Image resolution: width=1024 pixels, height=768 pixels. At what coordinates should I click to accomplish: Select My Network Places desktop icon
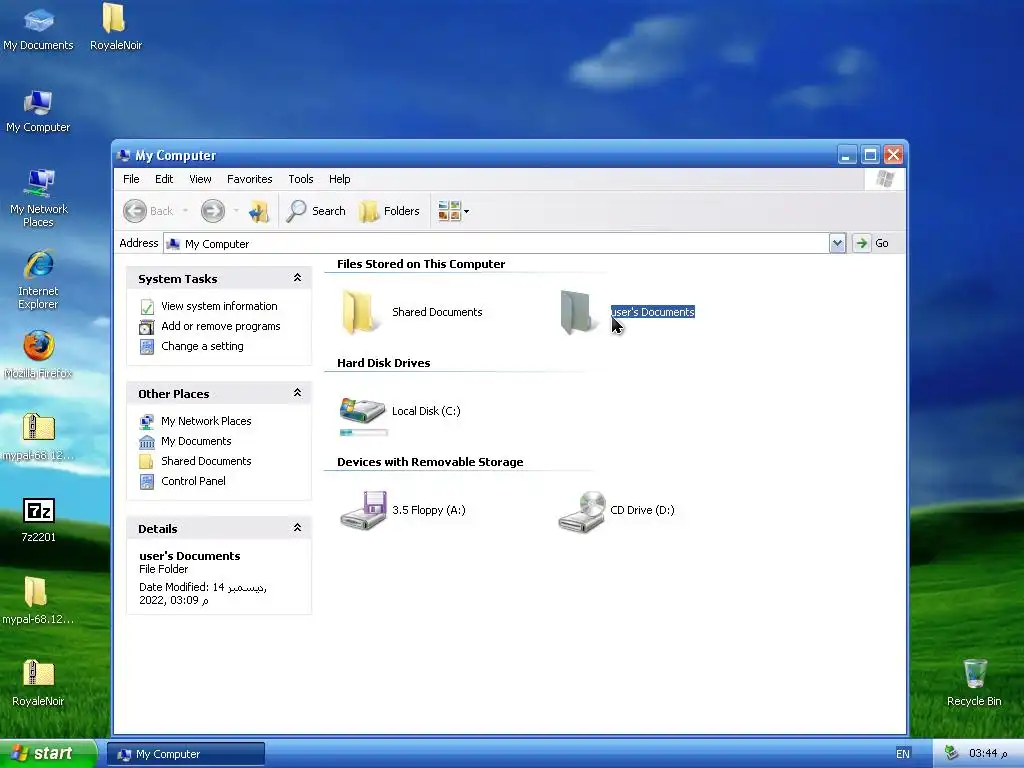pyautogui.click(x=39, y=198)
